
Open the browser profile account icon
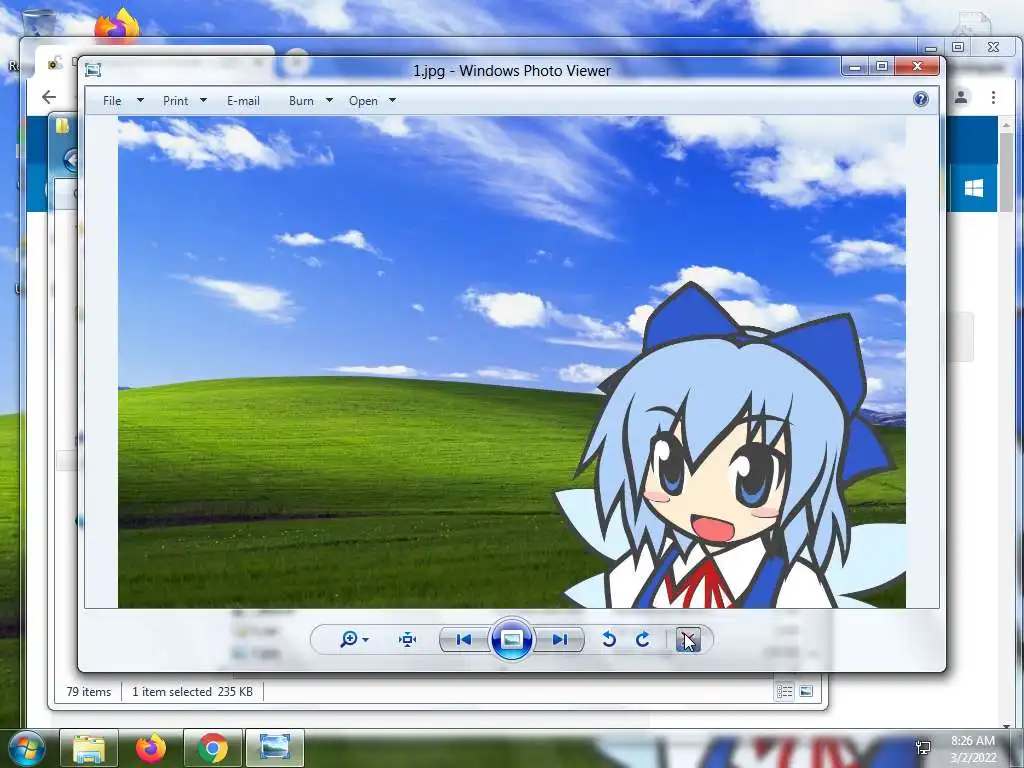pos(961,97)
